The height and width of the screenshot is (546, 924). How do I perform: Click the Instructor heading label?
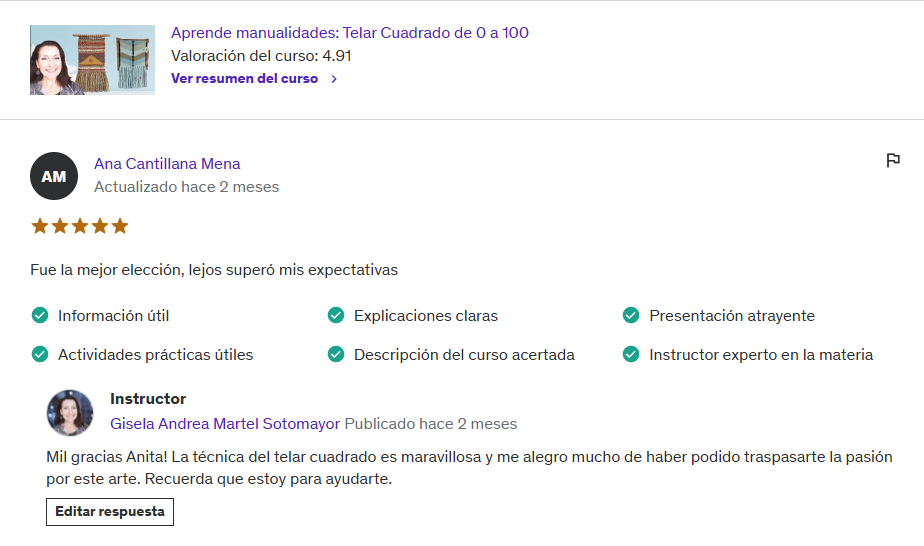pos(148,399)
